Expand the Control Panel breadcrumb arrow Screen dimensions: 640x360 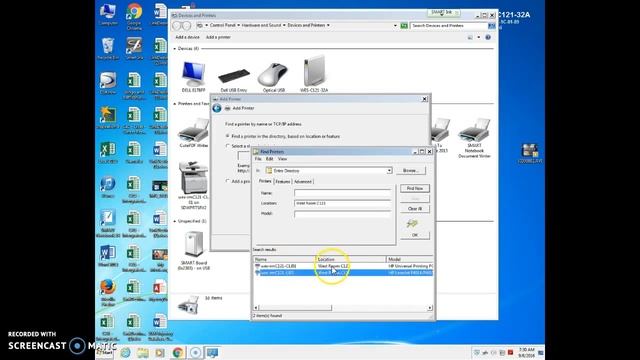[x=239, y=25]
